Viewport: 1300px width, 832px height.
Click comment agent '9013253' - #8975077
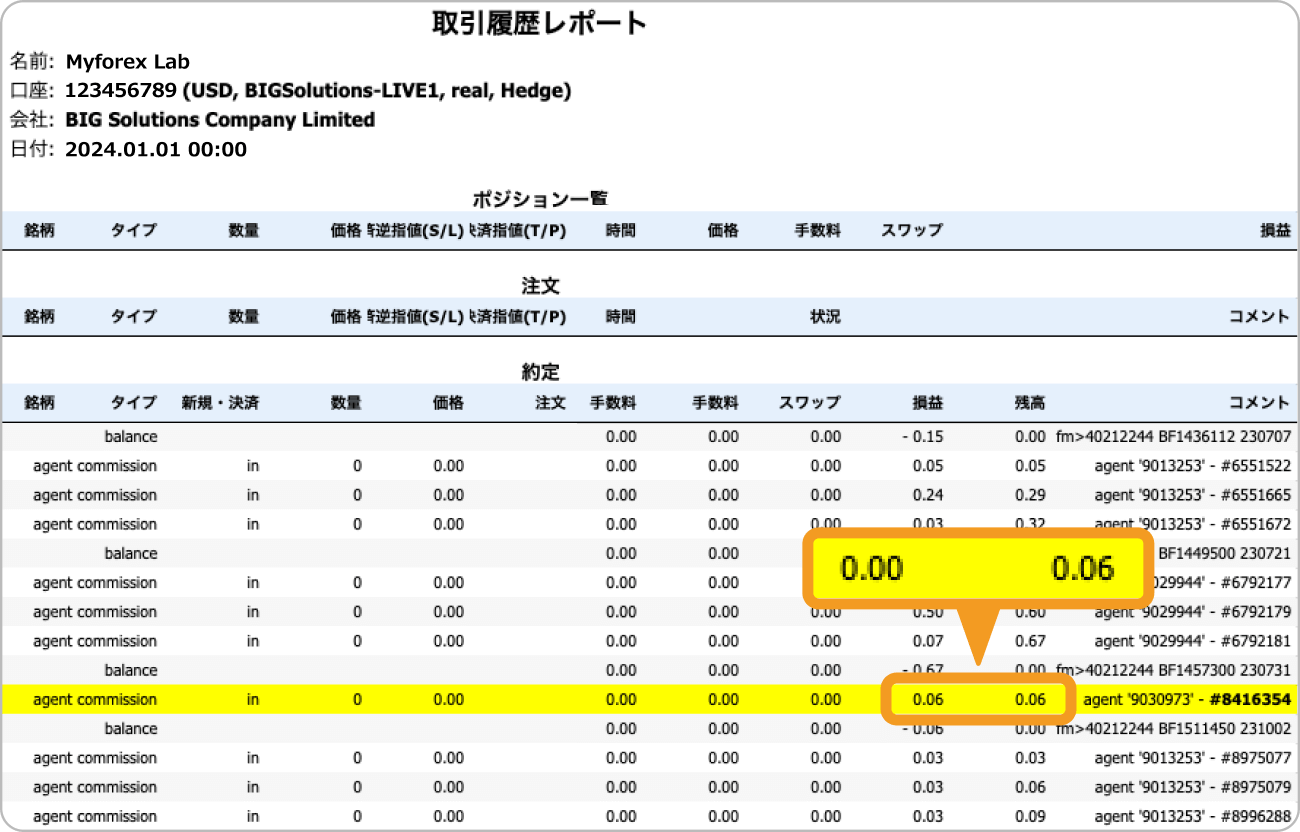point(1192,758)
